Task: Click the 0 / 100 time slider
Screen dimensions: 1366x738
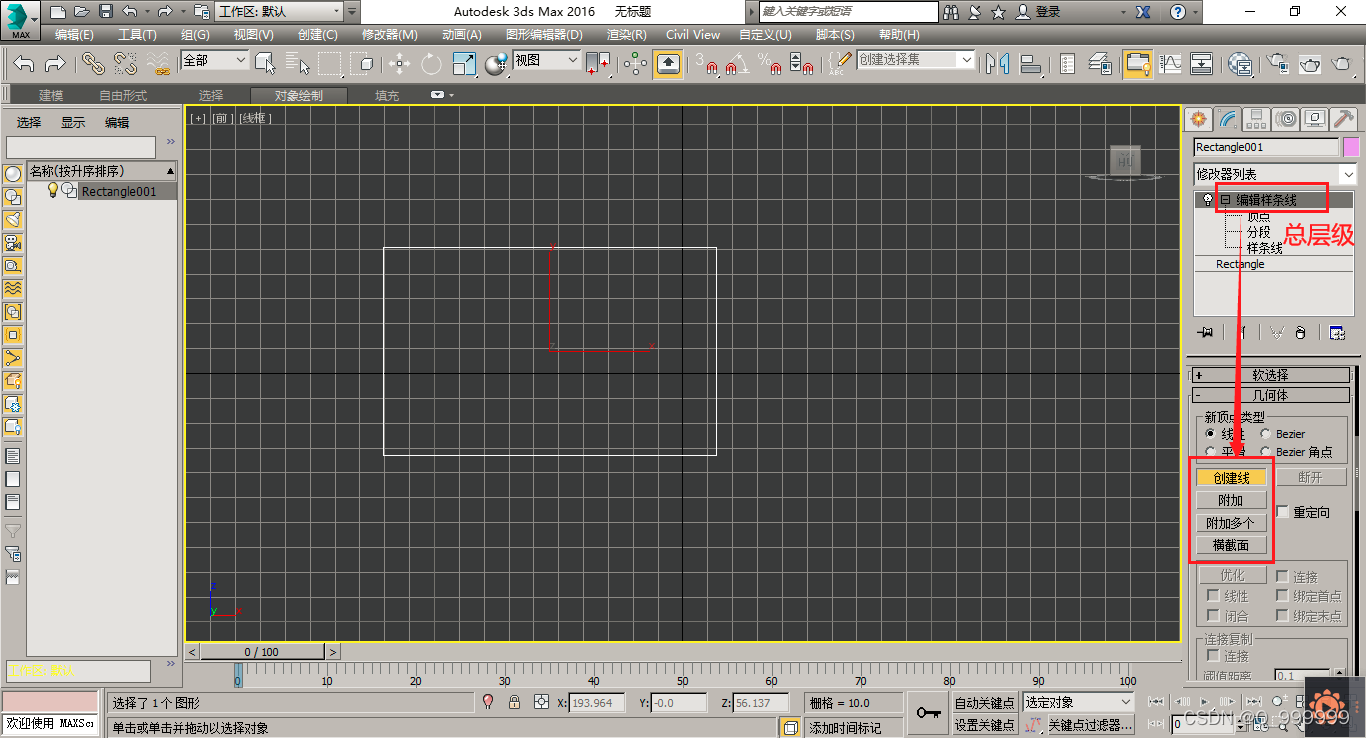Action: pos(263,652)
